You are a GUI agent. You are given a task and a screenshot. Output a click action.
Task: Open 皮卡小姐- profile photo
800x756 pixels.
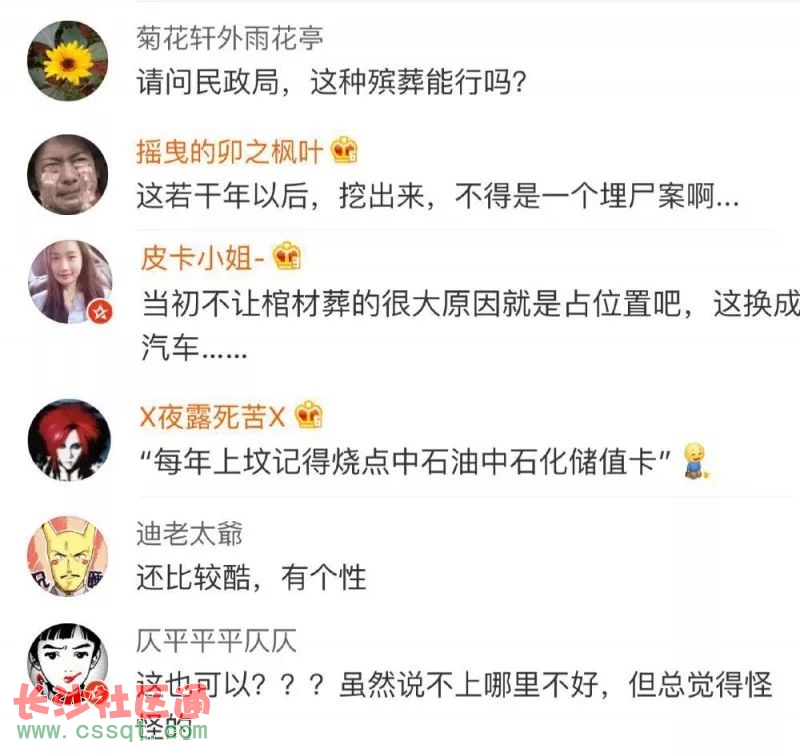click(70, 282)
